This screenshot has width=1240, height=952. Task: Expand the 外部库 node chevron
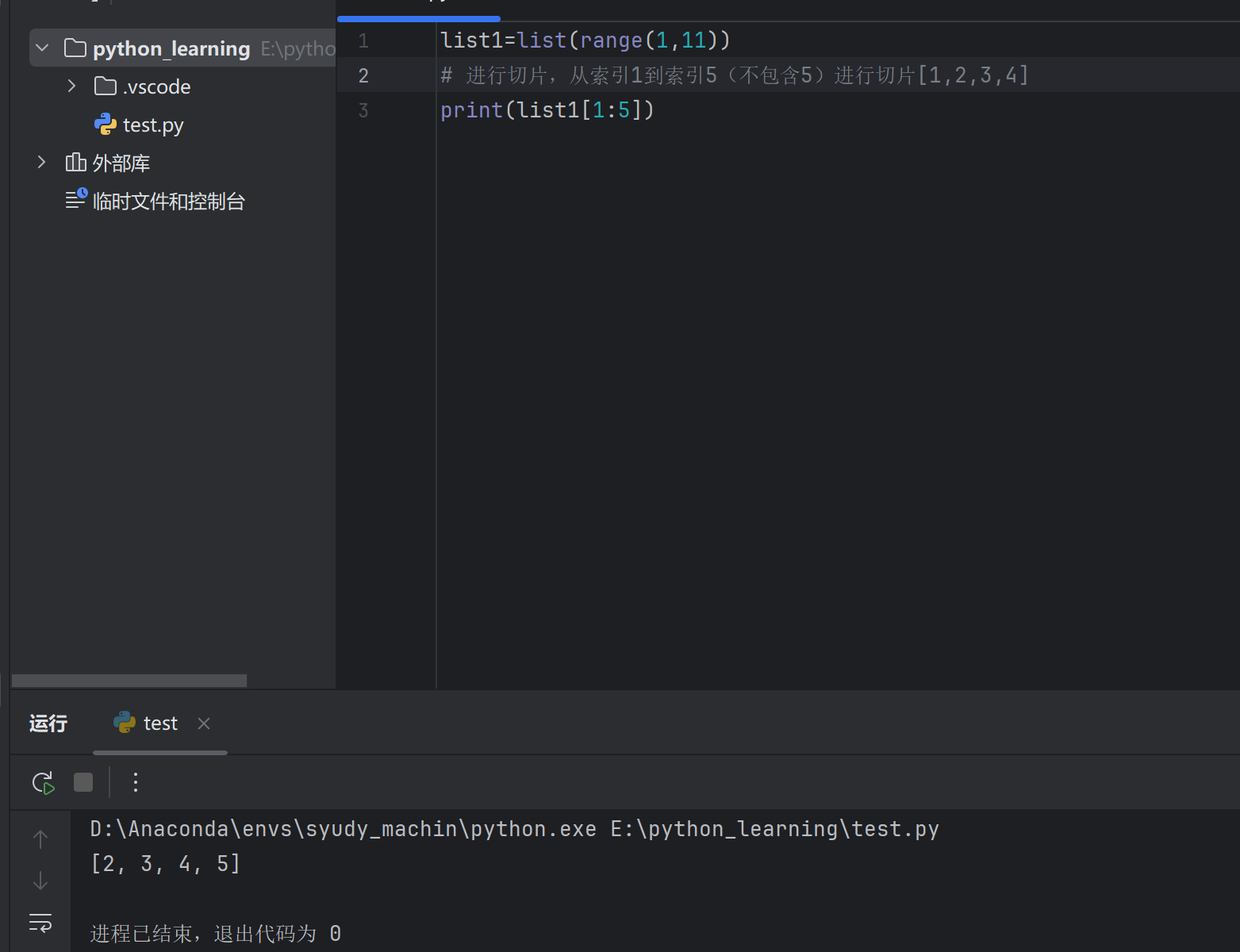[x=42, y=163]
